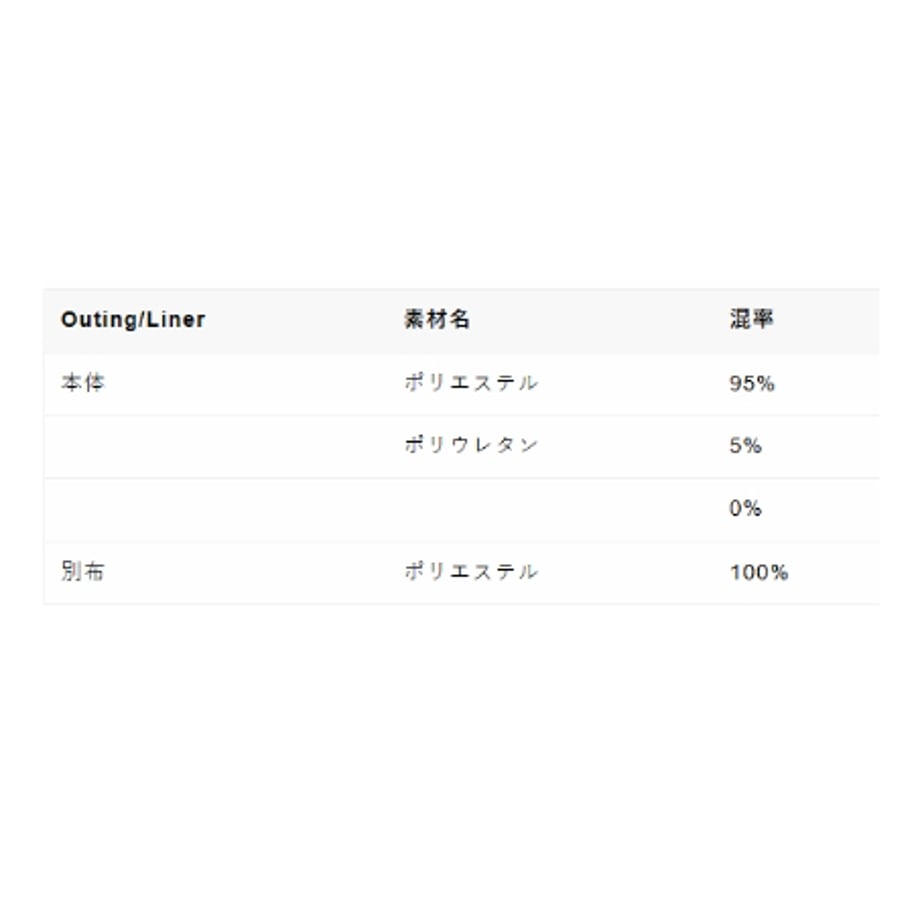Click empty space right of 100% value
The image size is (920, 920).
click(834, 572)
